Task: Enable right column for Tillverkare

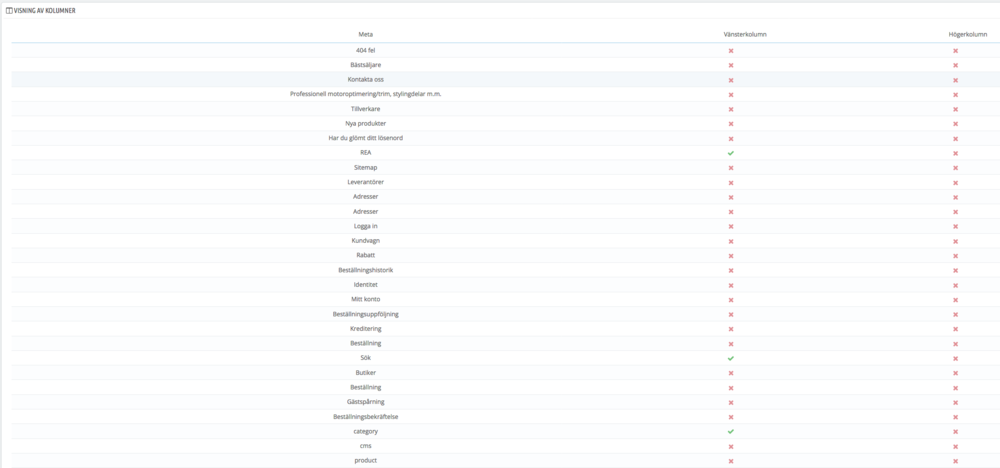Action: (955, 110)
